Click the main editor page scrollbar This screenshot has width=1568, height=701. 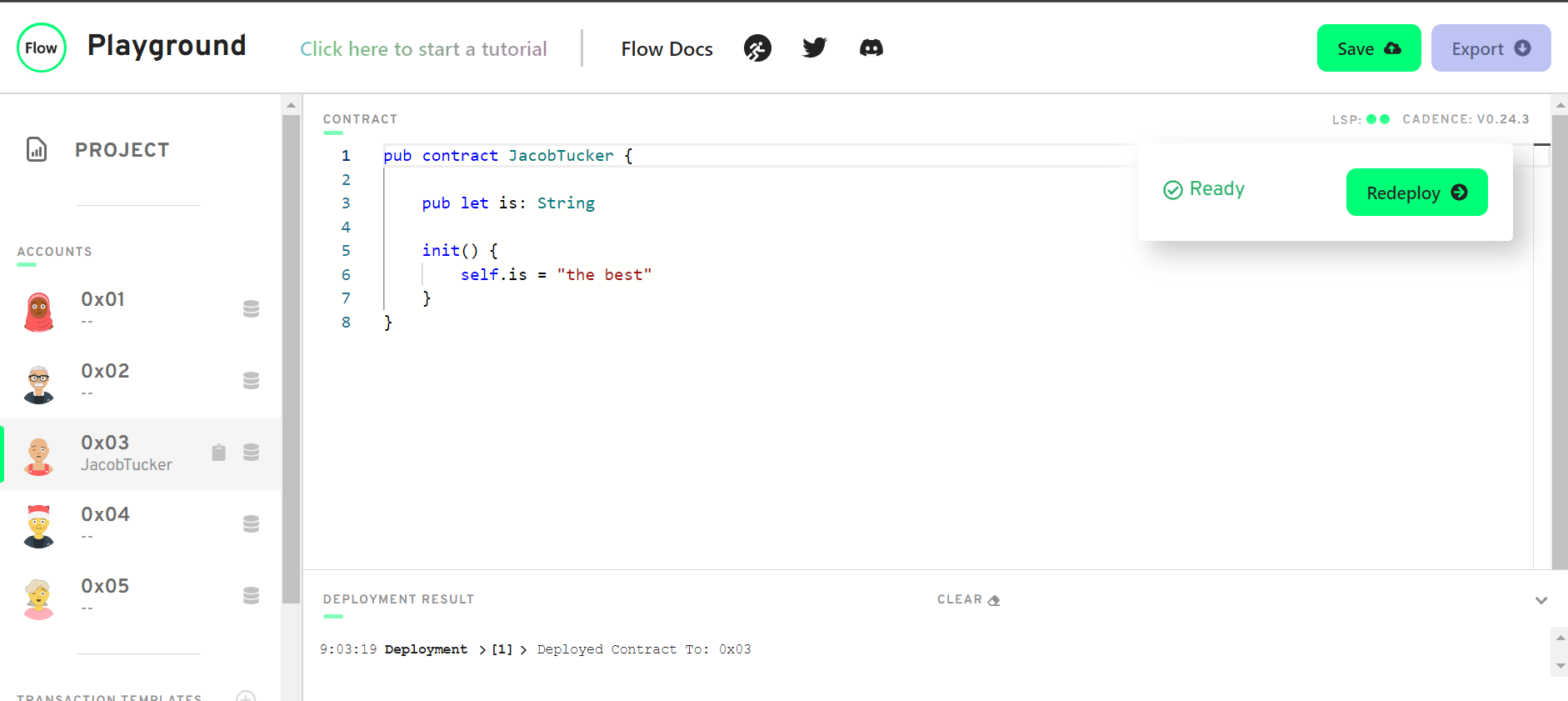click(1560, 342)
